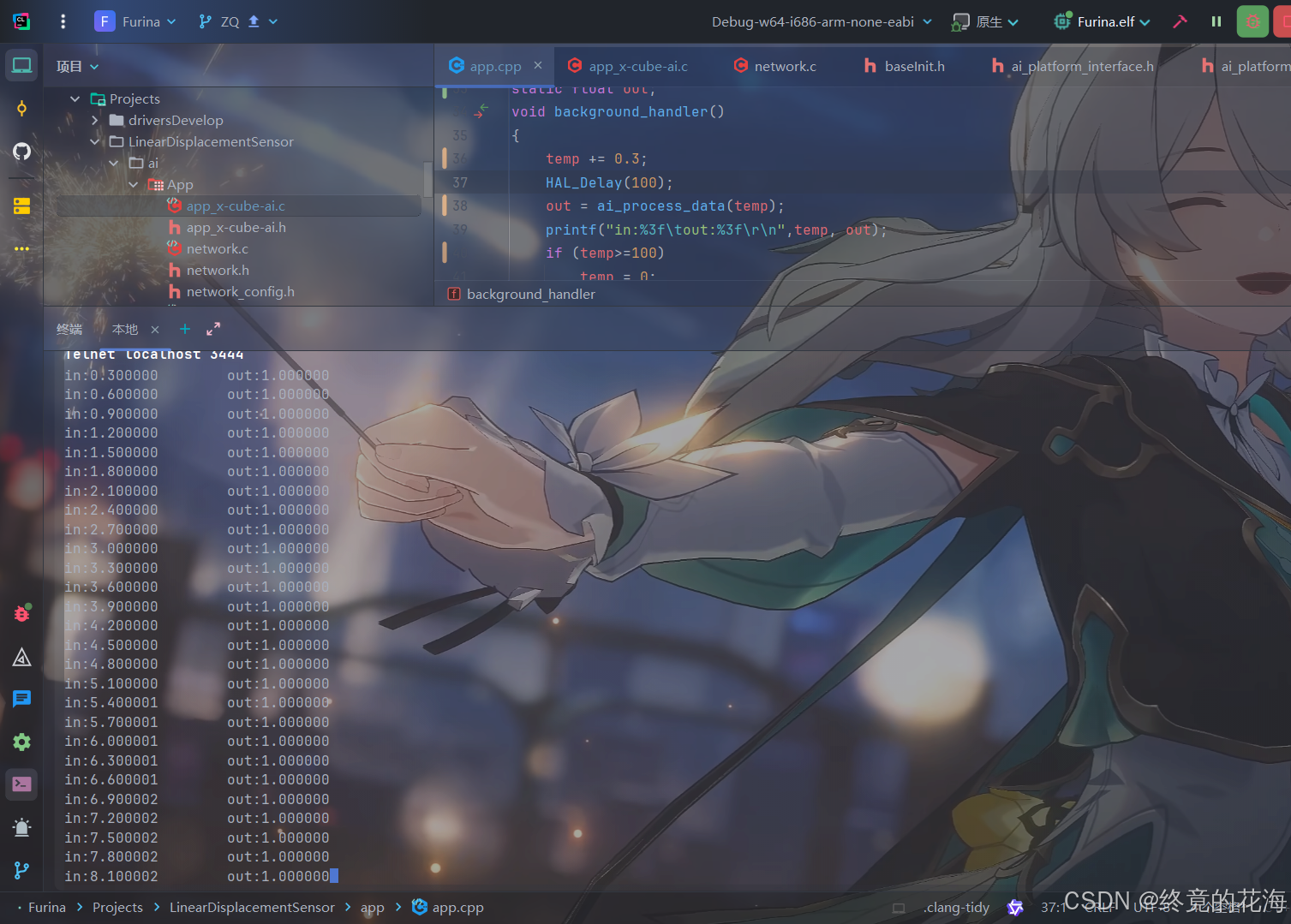Screen dimensions: 1291x924
Task: Open the Project tool window icon
Action: [x=21, y=65]
